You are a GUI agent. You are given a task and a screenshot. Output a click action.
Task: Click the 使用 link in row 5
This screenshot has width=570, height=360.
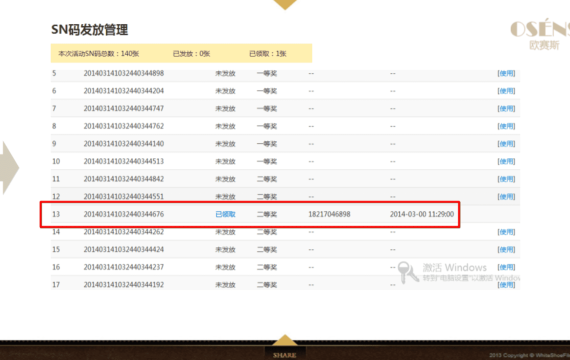coord(506,73)
